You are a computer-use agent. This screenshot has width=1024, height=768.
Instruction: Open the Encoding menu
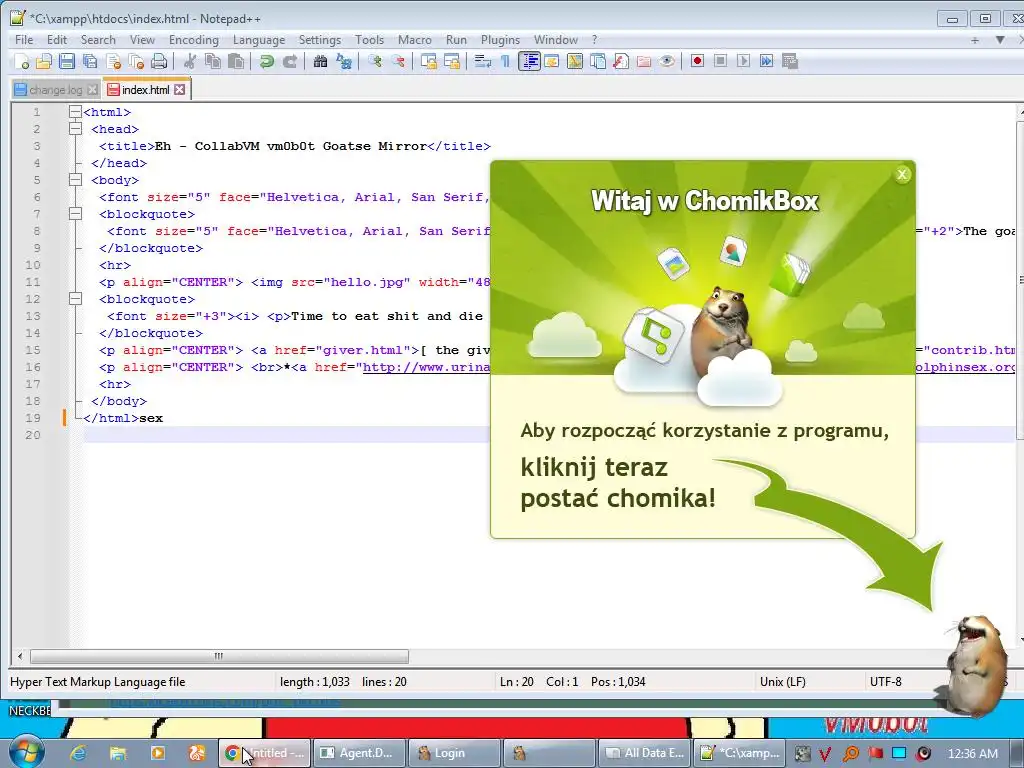tap(194, 40)
